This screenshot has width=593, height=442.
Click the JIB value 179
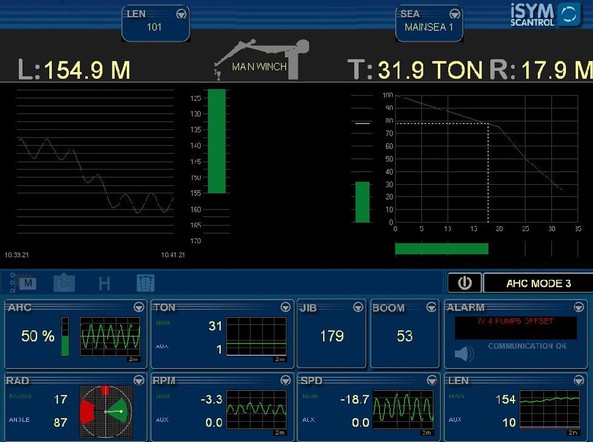pos(332,336)
